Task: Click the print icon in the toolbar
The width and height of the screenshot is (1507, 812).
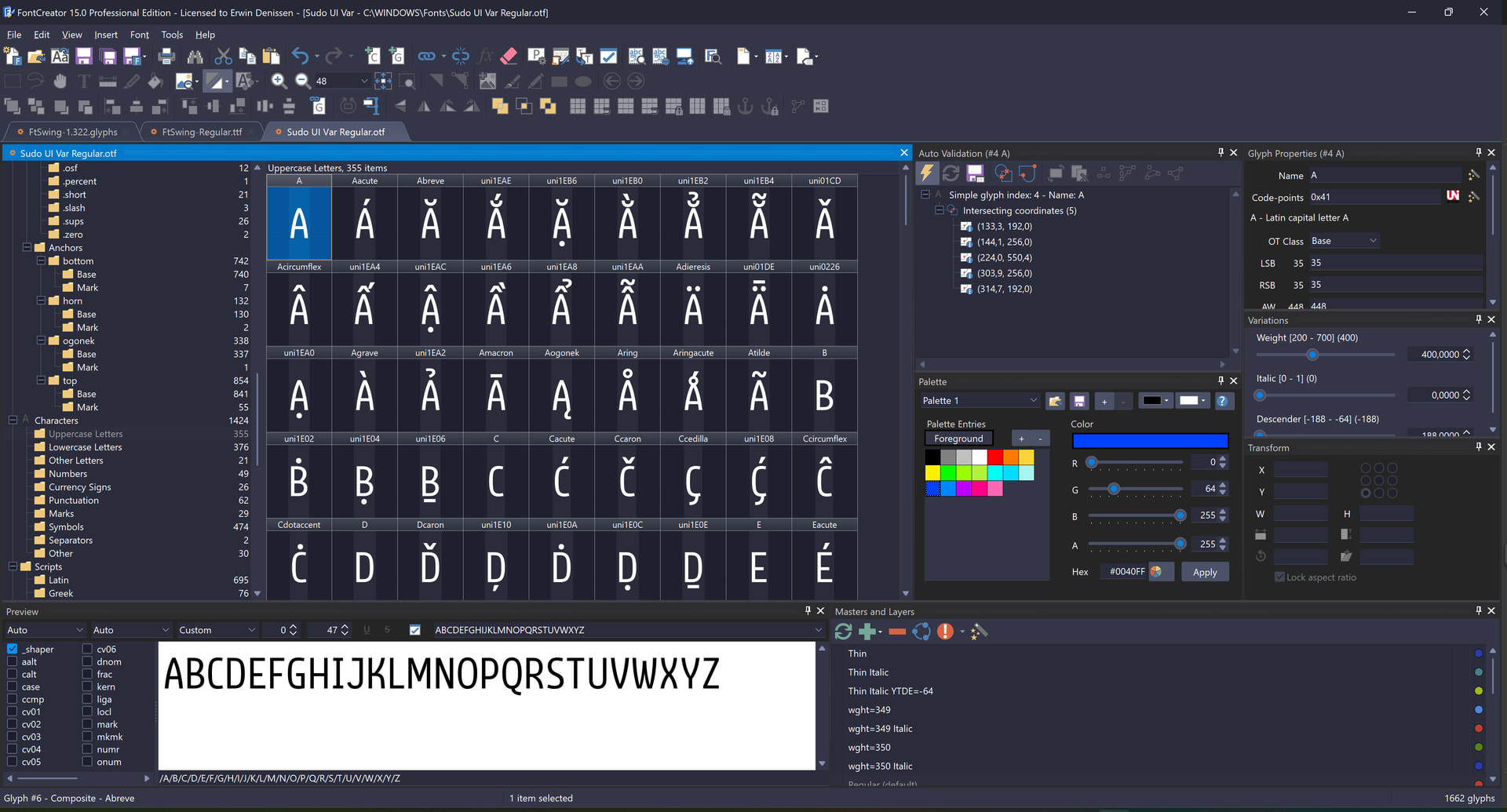Action: click(x=166, y=56)
